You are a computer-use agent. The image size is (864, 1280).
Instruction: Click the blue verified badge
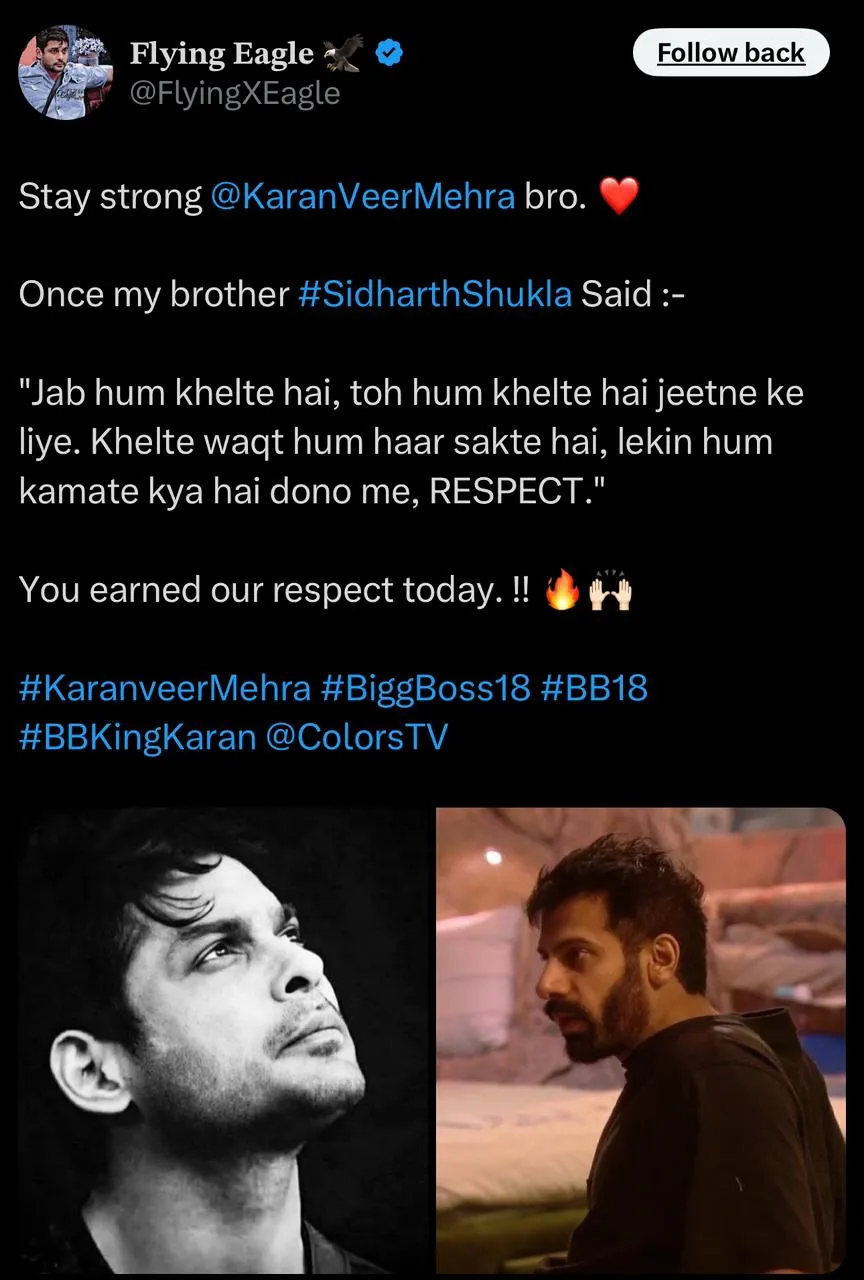[x=389, y=53]
